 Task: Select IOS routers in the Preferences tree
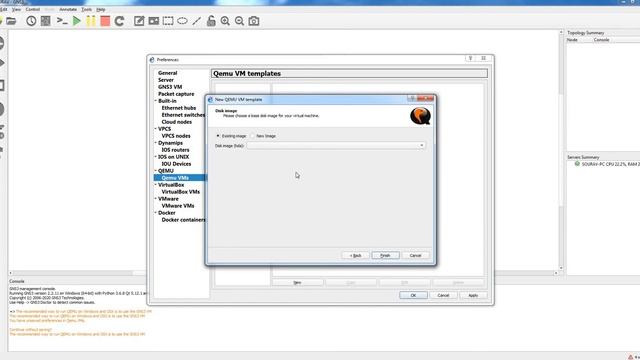(x=176, y=150)
